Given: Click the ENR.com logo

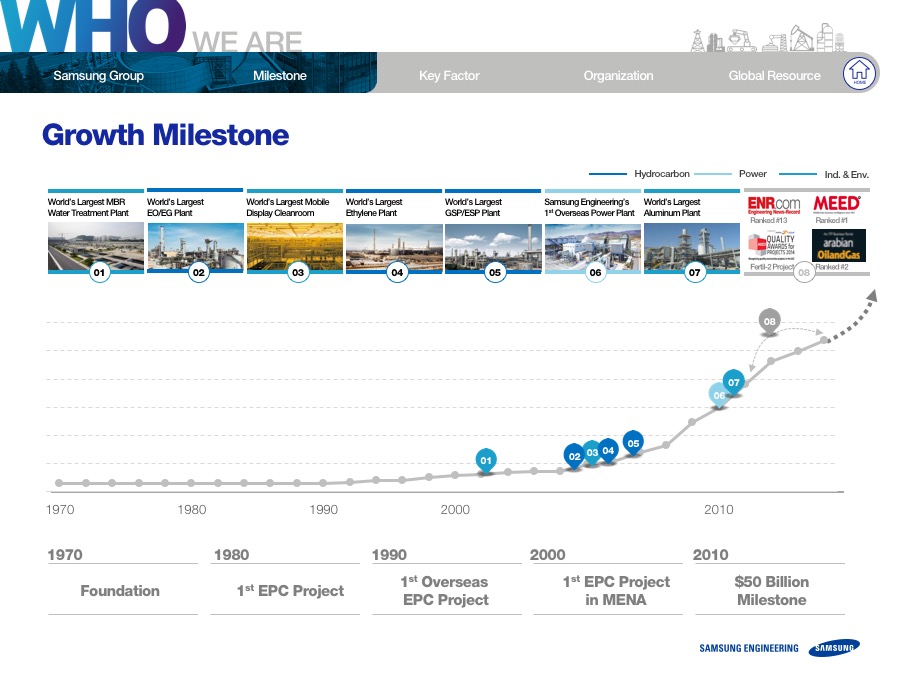Looking at the screenshot, I should click(x=774, y=204).
